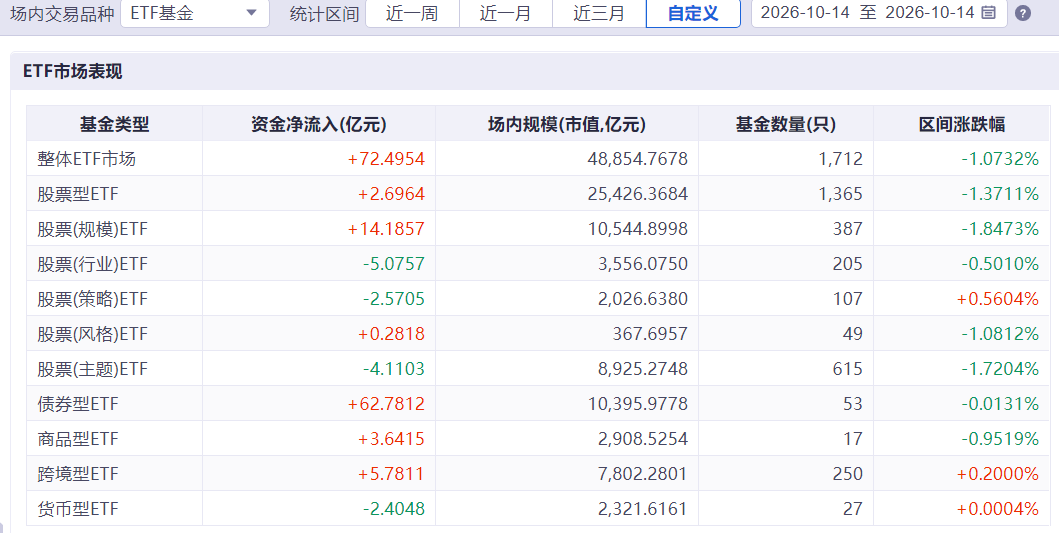Select 货币型ETF row label
Image resolution: width=1059 pixels, height=533 pixels.
(78, 509)
